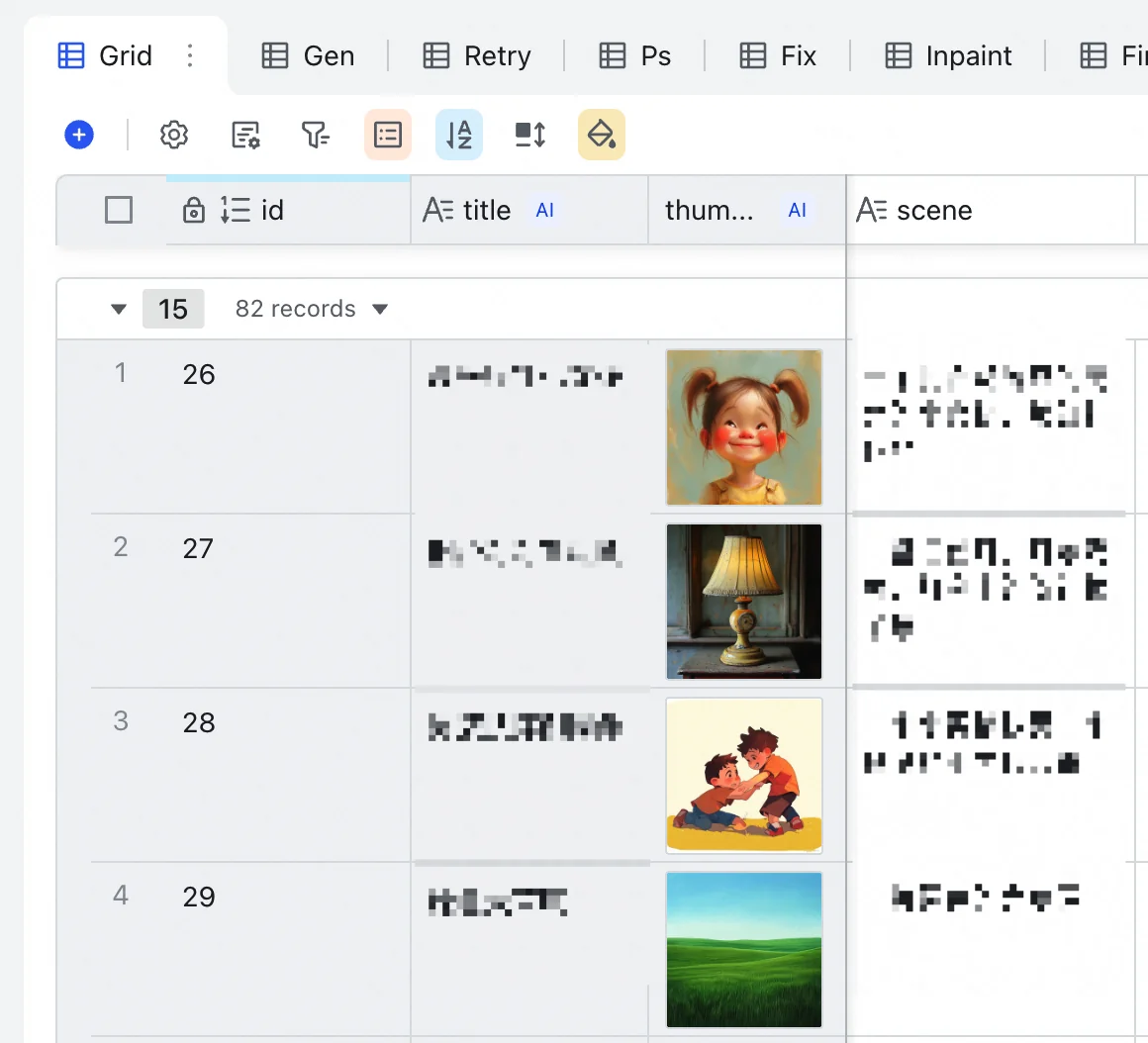Open field configuration icon in toolbar
Screen dimensions: 1148x1043
pos(245,135)
